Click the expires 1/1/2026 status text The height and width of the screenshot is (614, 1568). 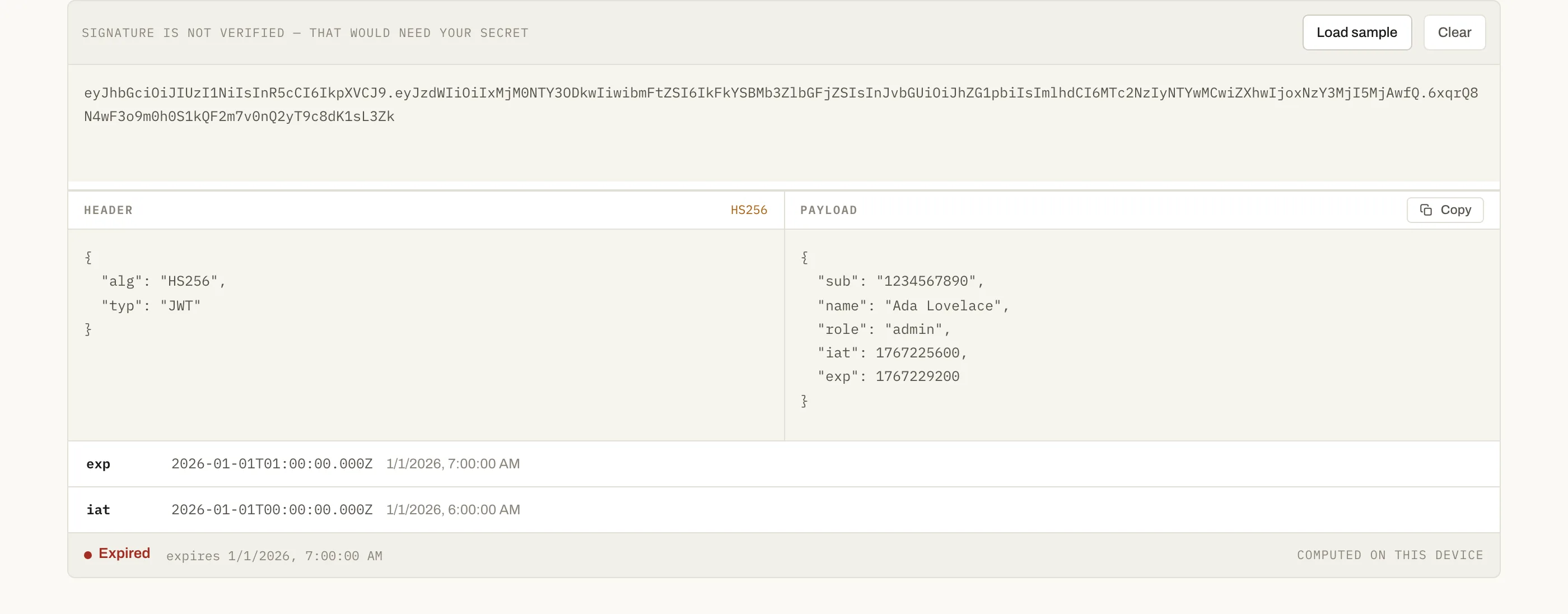274,556
